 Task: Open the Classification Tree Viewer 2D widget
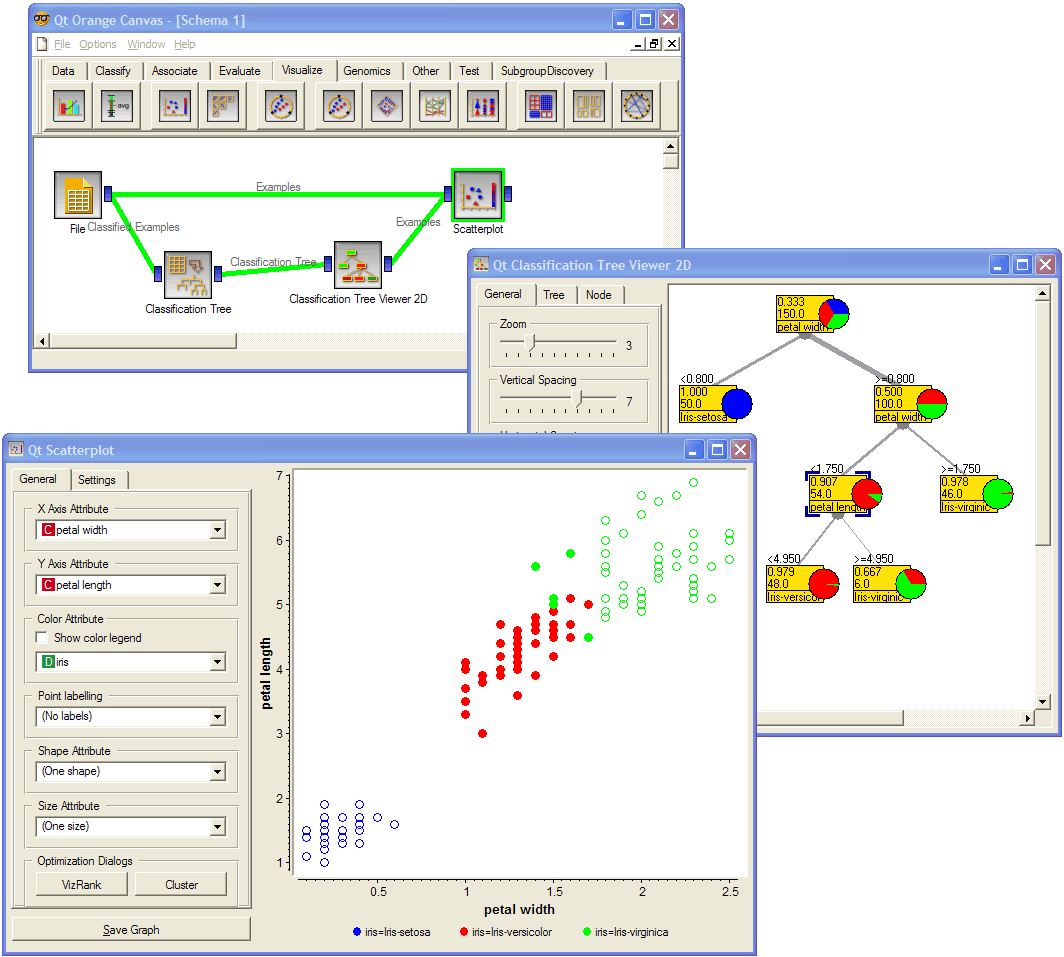click(x=358, y=265)
